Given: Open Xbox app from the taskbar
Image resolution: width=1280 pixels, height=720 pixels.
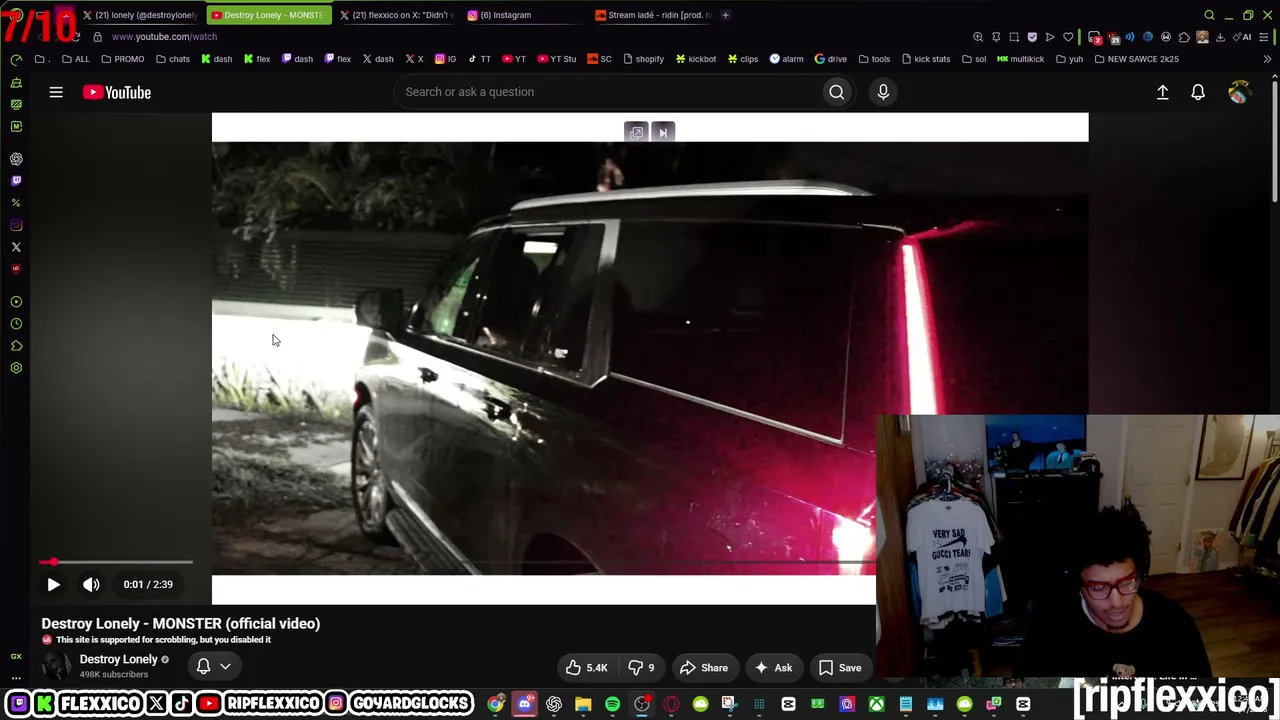Looking at the screenshot, I should tap(876, 704).
